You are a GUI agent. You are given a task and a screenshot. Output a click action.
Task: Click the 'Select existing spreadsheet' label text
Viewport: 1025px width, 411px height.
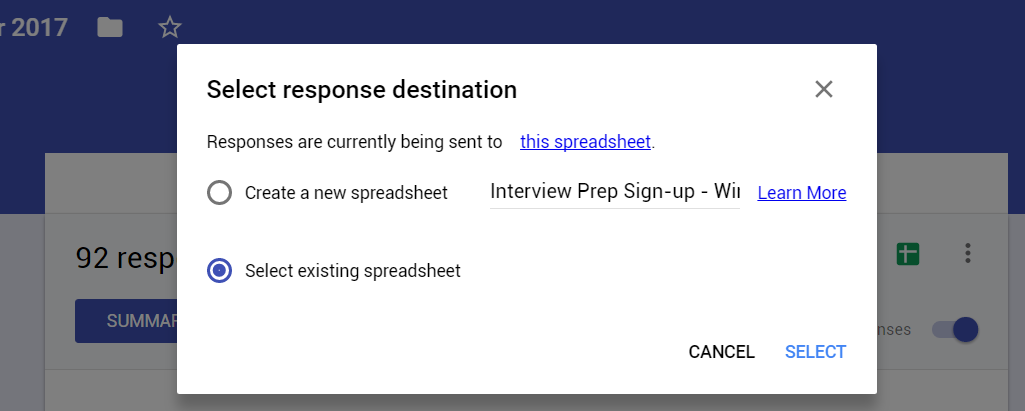pos(353,271)
